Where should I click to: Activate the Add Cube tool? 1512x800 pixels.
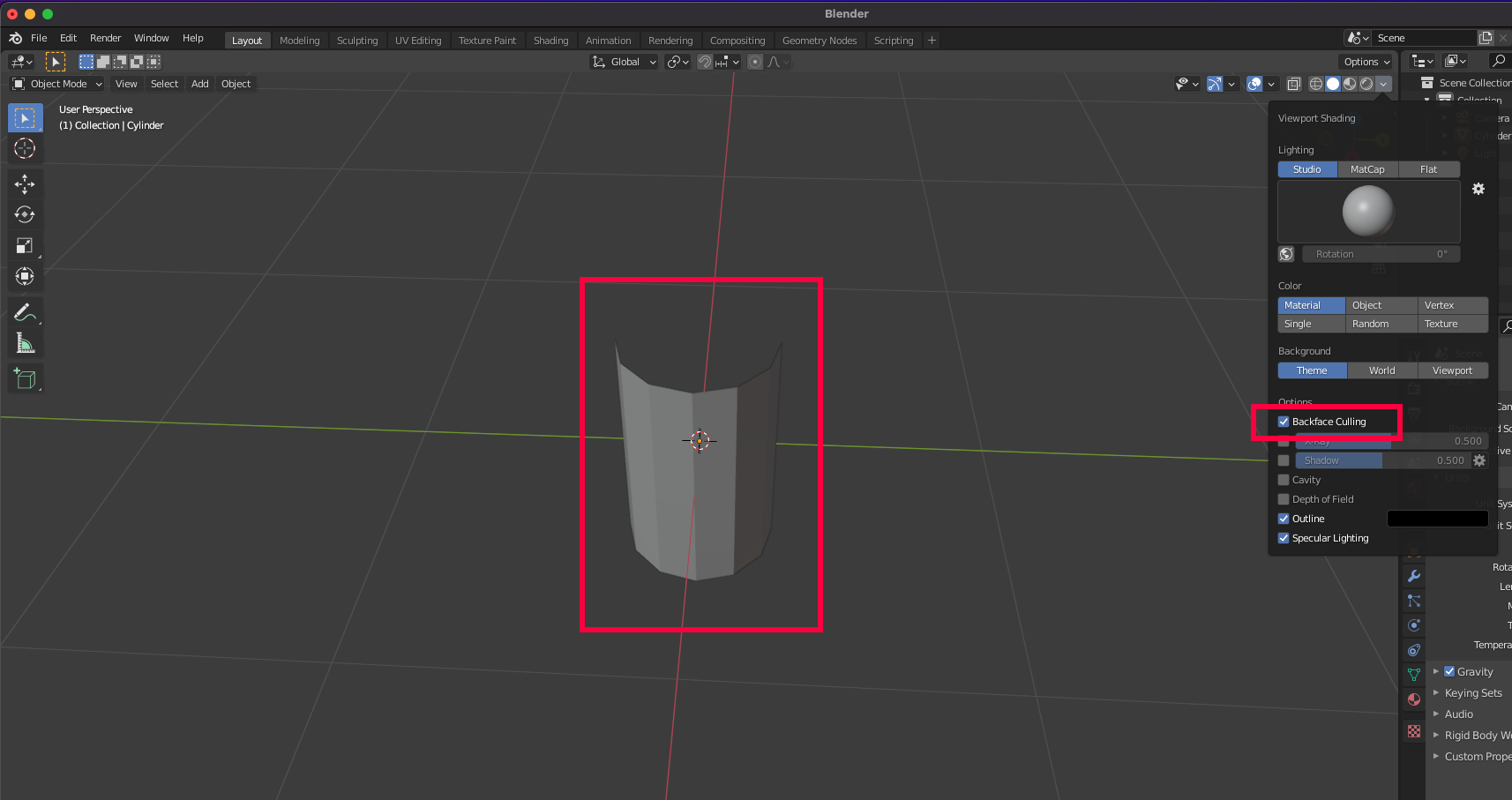tap(25, 379)
